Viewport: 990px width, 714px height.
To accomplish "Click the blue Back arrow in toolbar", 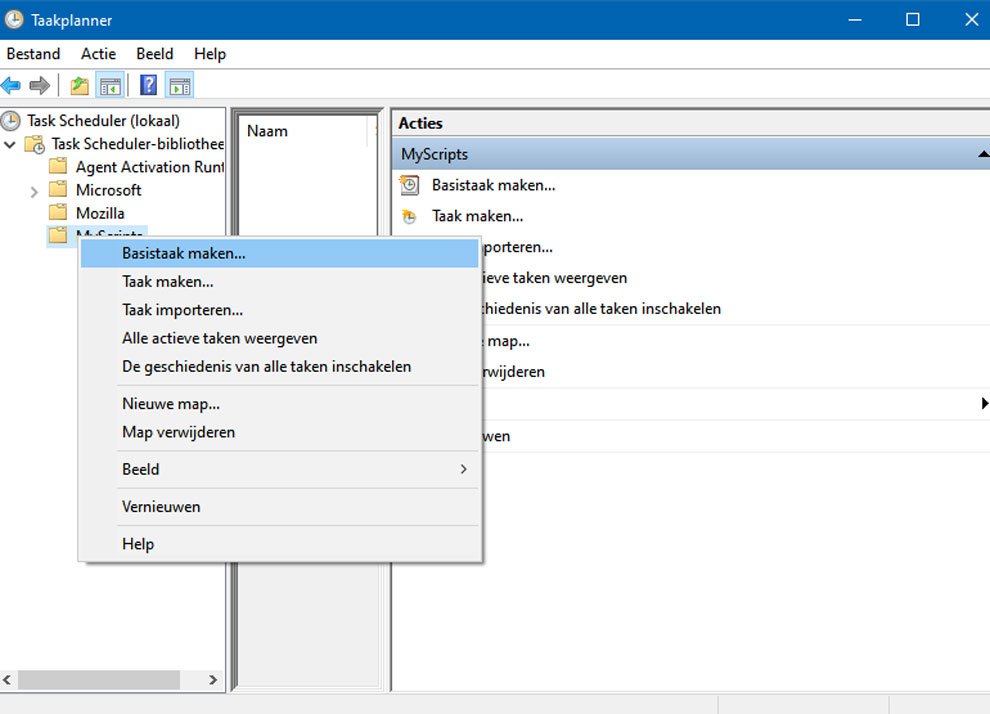I will (x=11, y=85).
